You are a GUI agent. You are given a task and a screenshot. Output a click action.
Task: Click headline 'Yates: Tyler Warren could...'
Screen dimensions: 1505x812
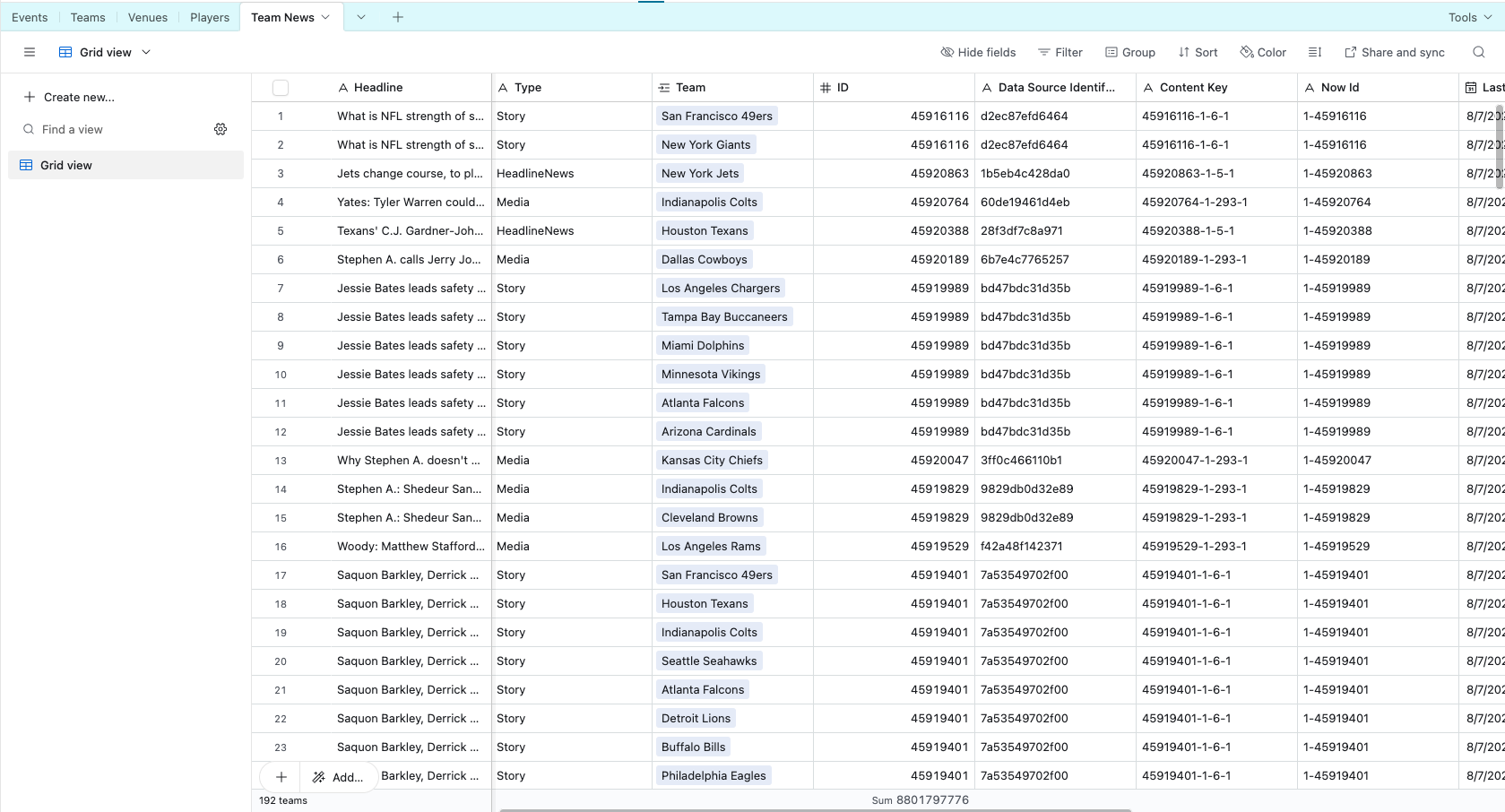click(x=411, y=202)
